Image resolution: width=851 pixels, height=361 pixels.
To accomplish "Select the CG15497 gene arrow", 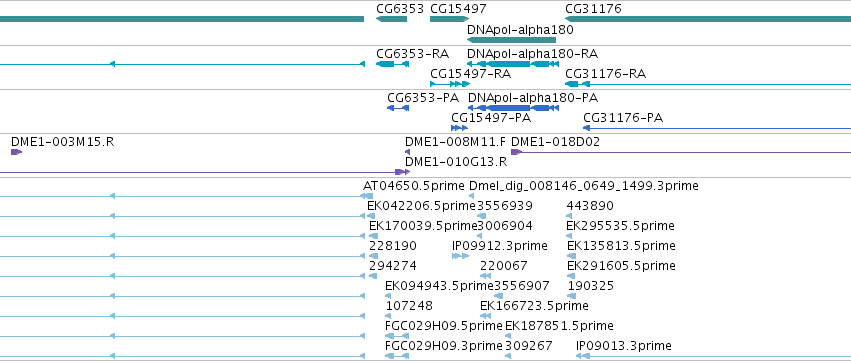I will [x=449, y=19].
